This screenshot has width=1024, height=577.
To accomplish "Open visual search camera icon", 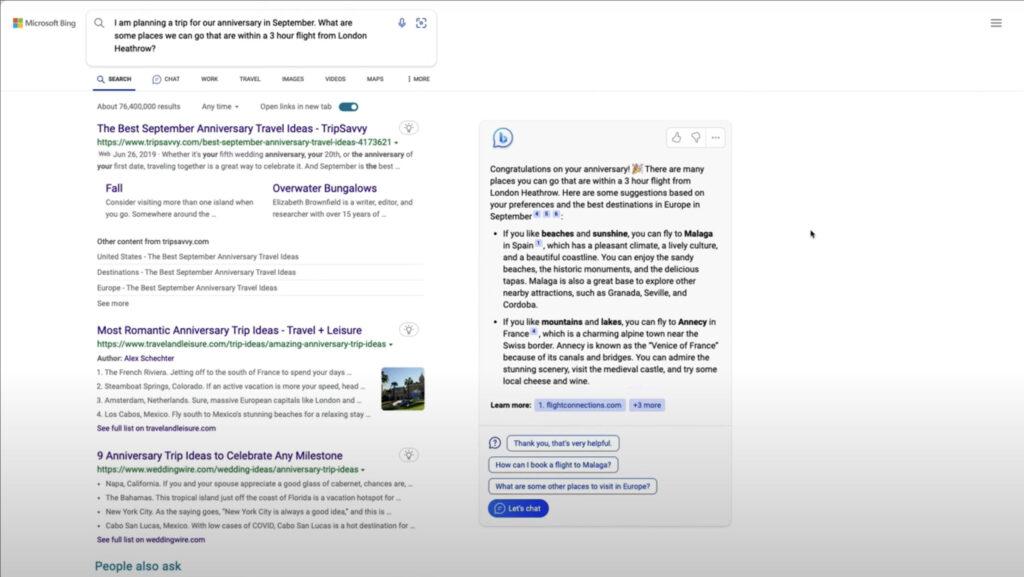I will (421, 22).
